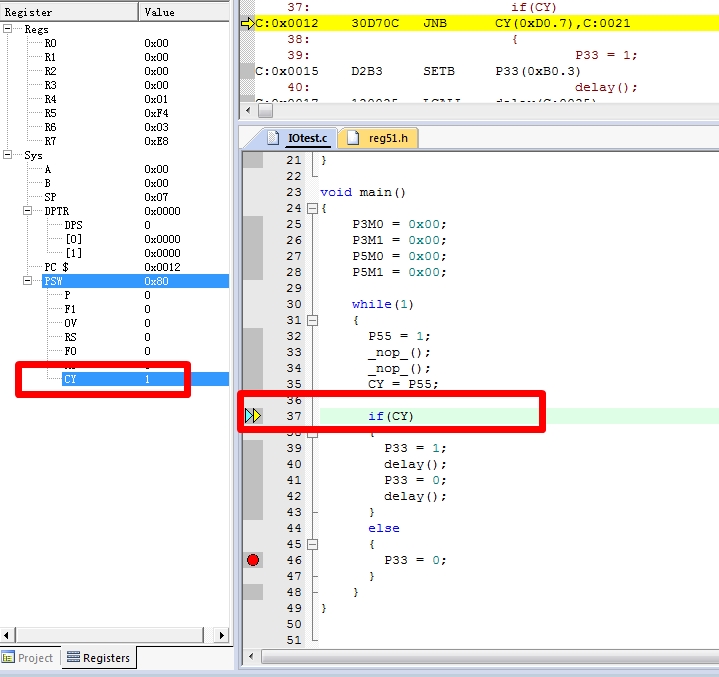Collapse the Regs tree node

[7, 29]
